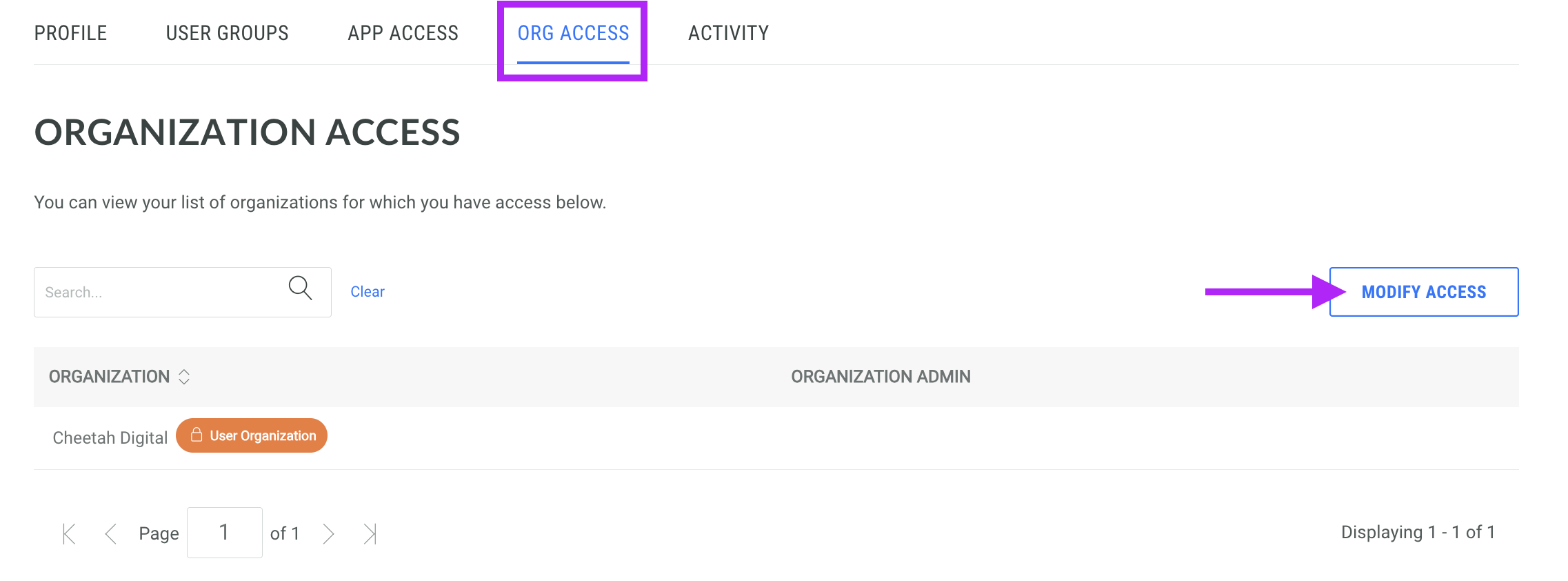This screenshot has height=581, width=1568.
Task: Click the Organization column header label
Action: point(109,377)
